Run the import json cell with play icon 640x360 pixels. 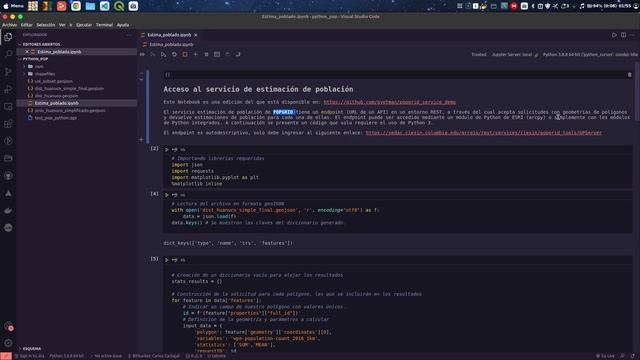[x=167, y=150]
